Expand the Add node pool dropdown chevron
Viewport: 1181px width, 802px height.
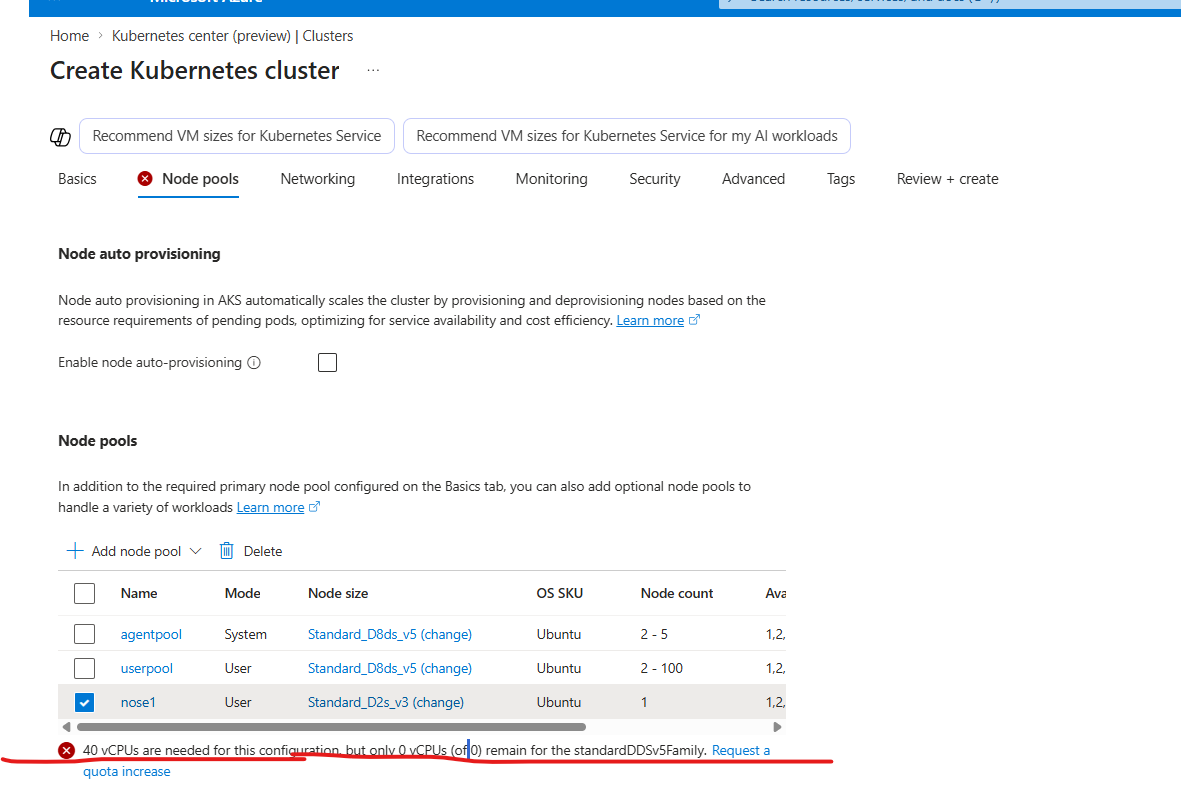point(196,551)
